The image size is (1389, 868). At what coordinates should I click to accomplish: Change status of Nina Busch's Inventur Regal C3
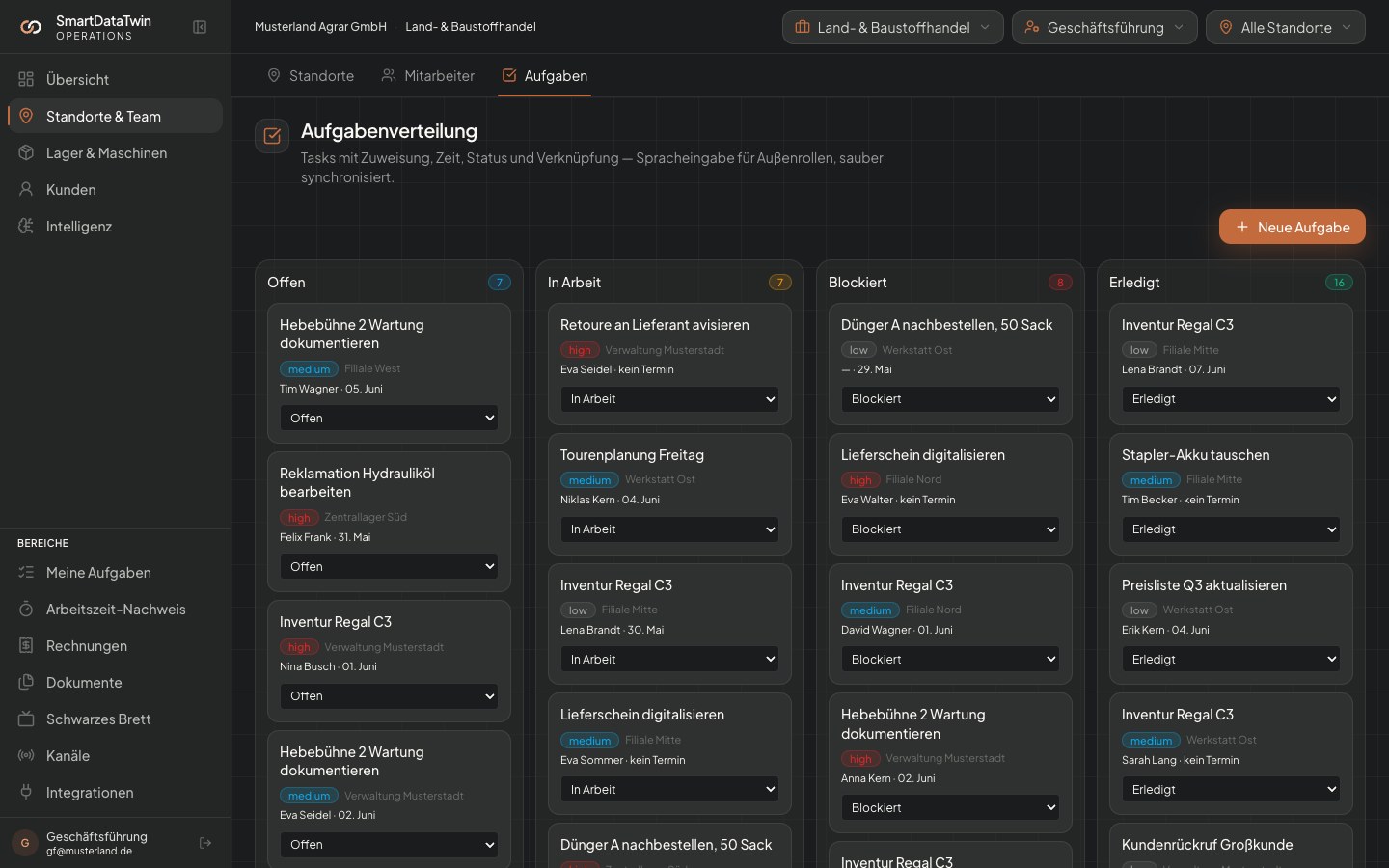coord(389,695)
